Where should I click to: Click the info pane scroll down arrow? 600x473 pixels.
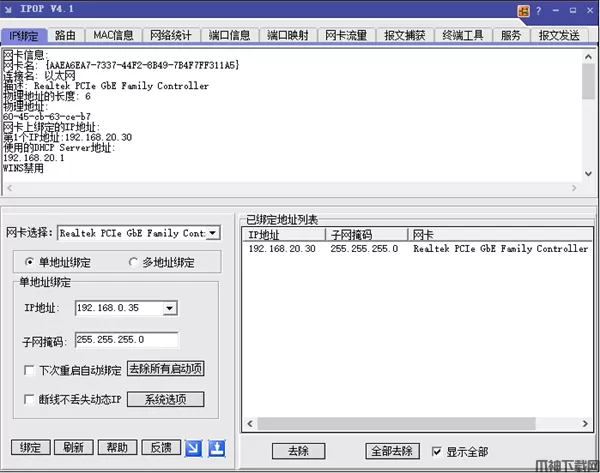[588, 174]
